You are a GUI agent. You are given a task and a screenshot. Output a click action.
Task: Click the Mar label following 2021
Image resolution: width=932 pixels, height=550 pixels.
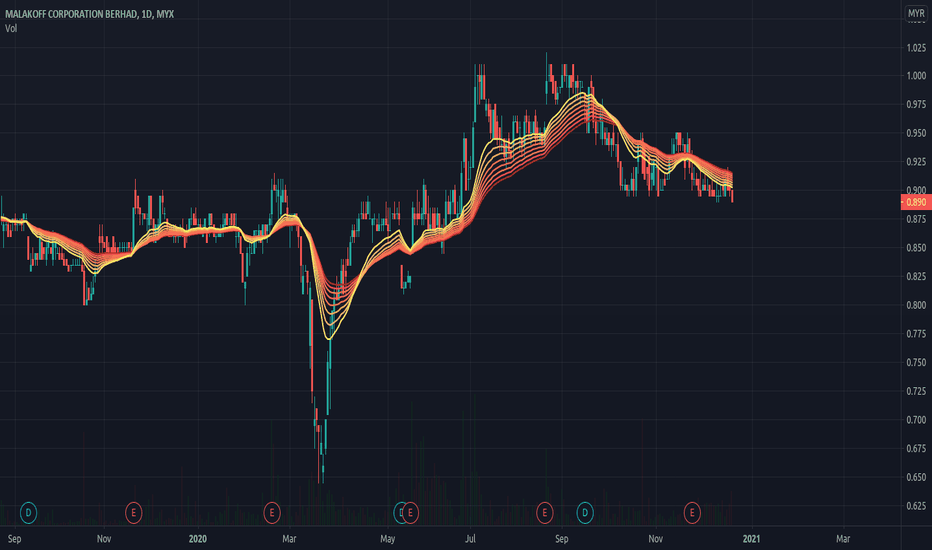(843, 539)
